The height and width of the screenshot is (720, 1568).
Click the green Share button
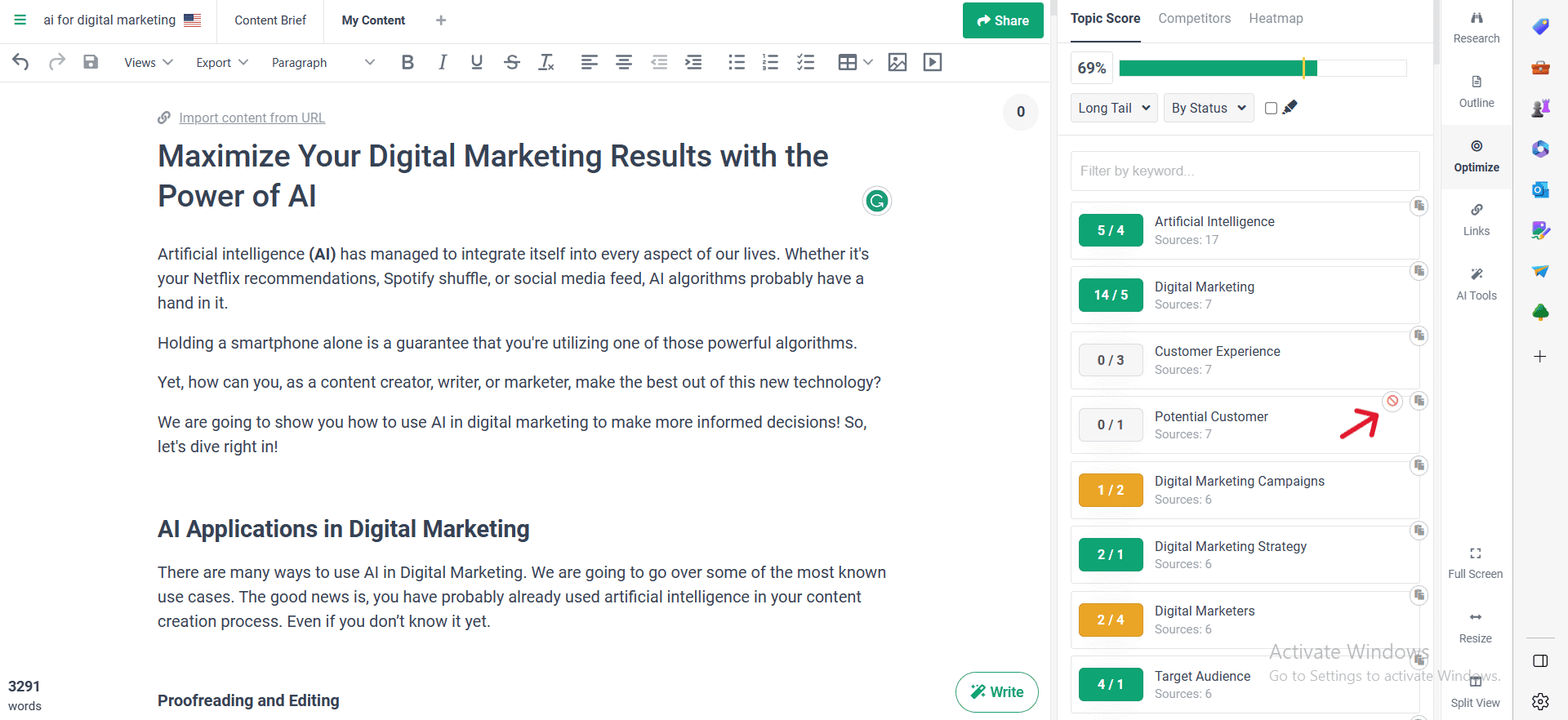click(1003, 20)
